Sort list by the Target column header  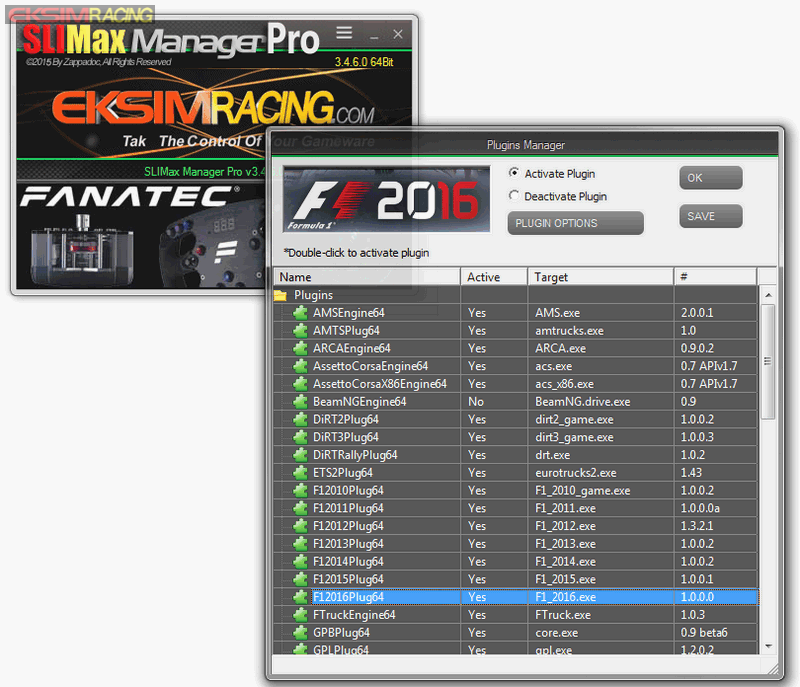coord(601,277)
